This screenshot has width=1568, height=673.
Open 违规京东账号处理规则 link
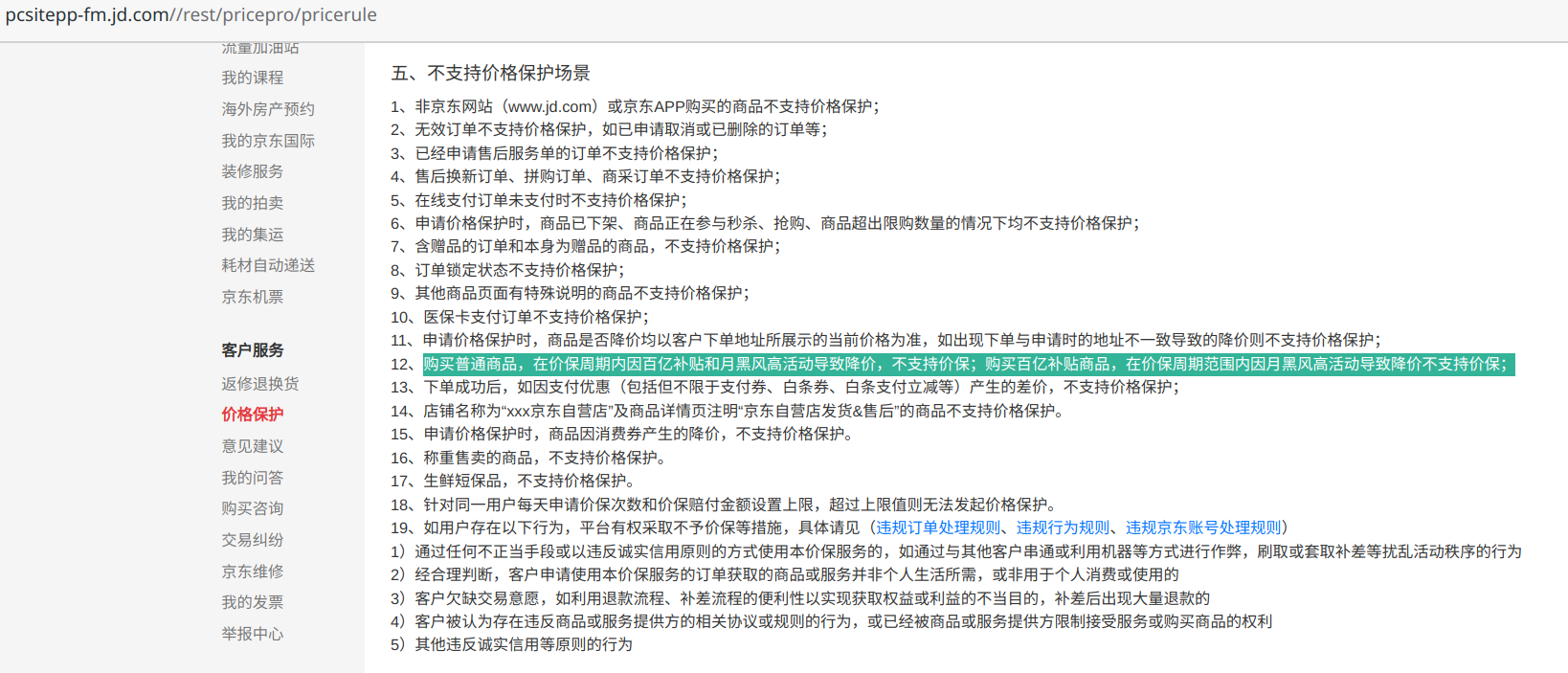pos(1202,527)
